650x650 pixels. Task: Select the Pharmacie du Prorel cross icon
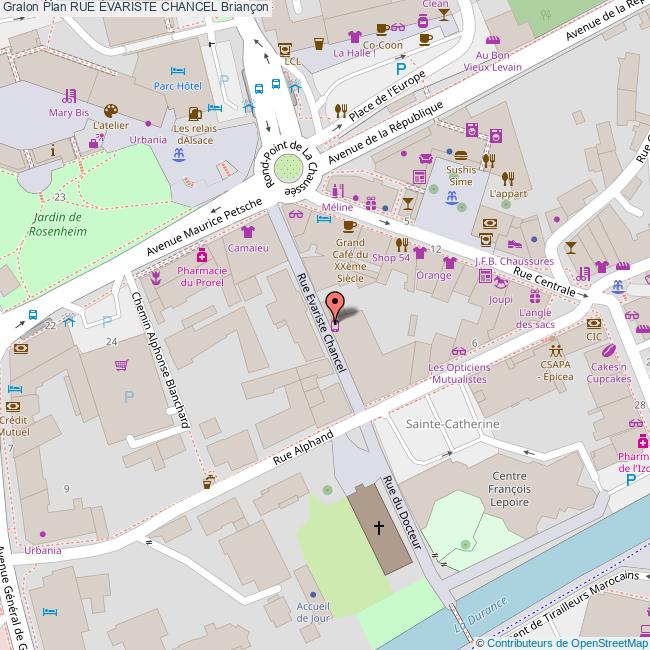tap(202, 257)
